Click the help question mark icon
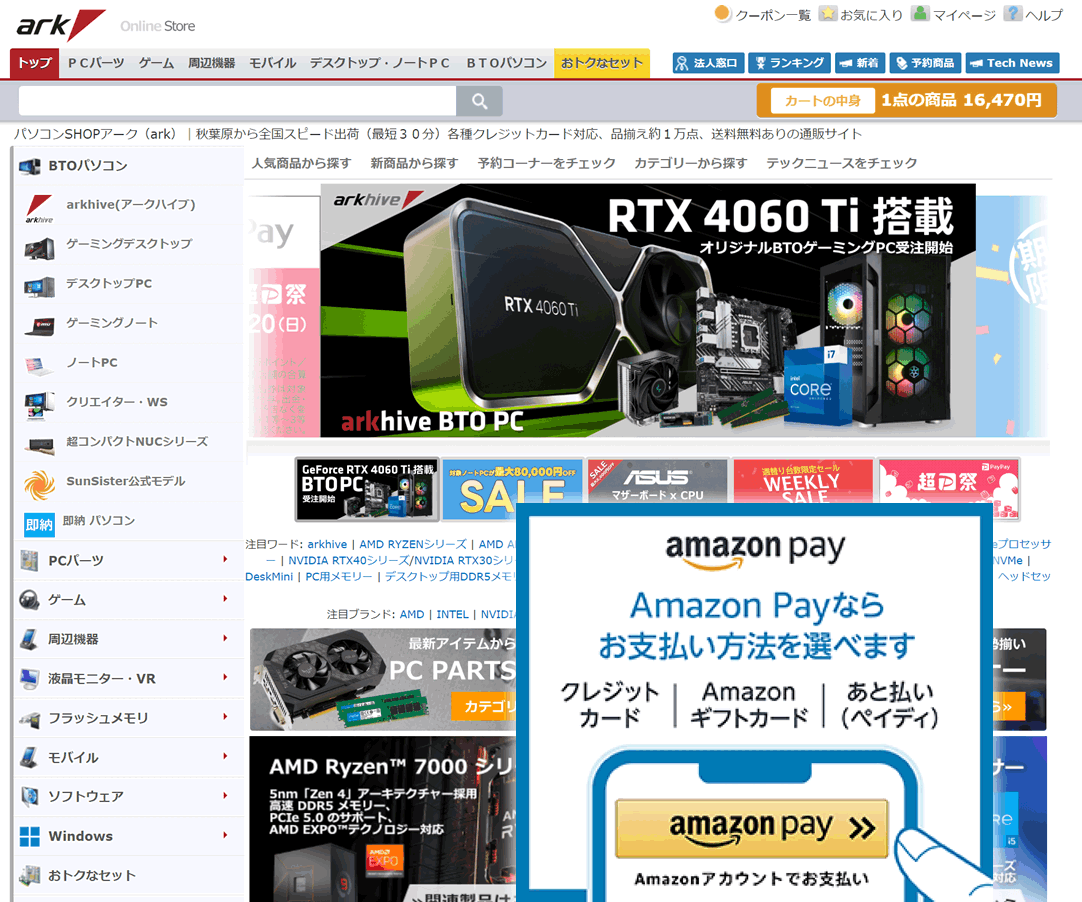Image resolution: width=1082 pixels, height=902 pixels. pyautogui.click(x=1012, y=13)
